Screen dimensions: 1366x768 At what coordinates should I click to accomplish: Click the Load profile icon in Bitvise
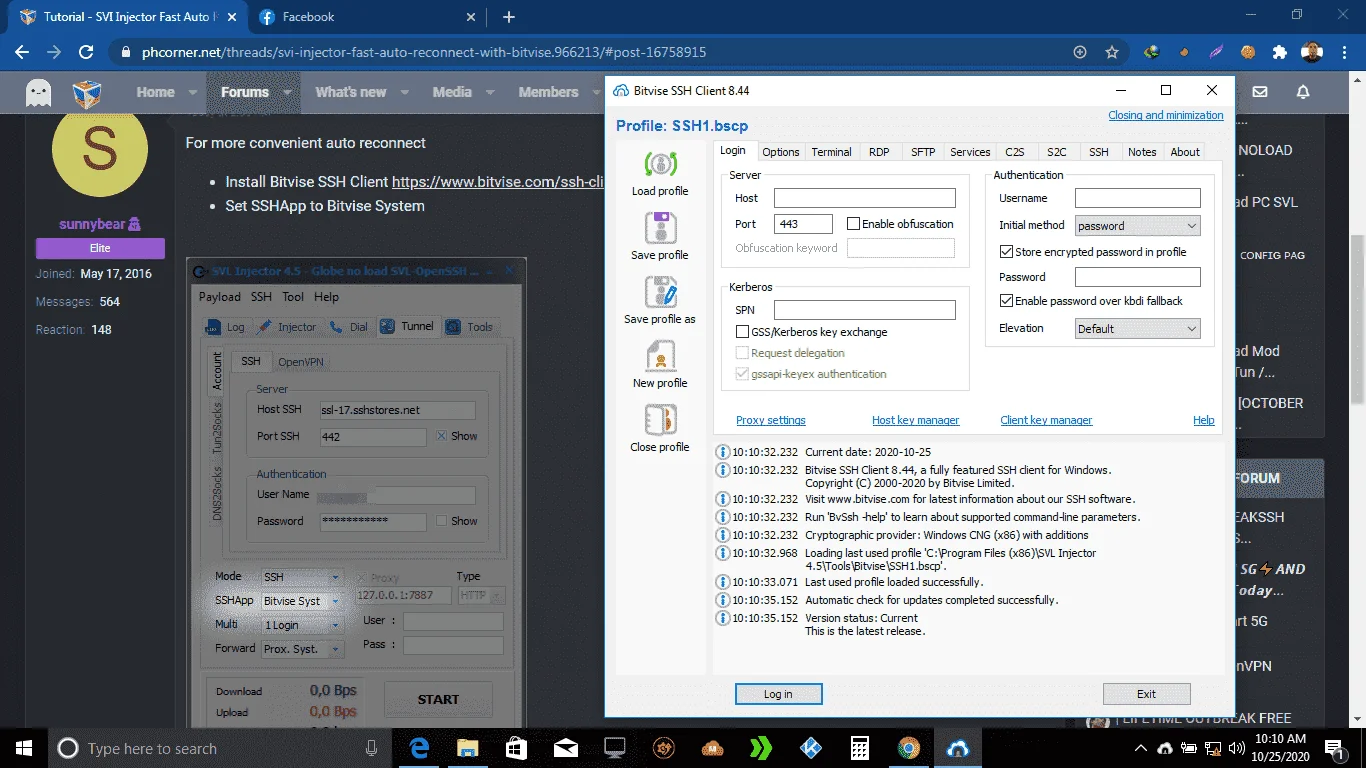point(660,164)
